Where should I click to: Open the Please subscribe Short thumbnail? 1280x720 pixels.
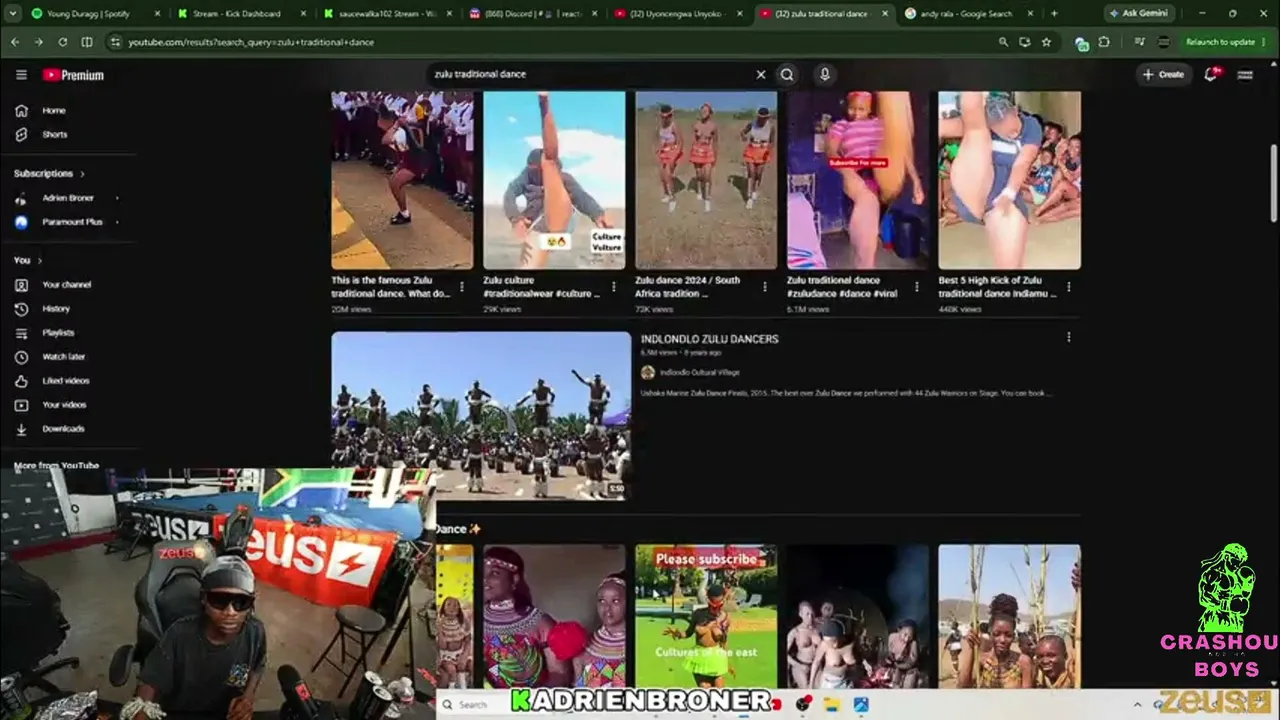click(706, 616)
